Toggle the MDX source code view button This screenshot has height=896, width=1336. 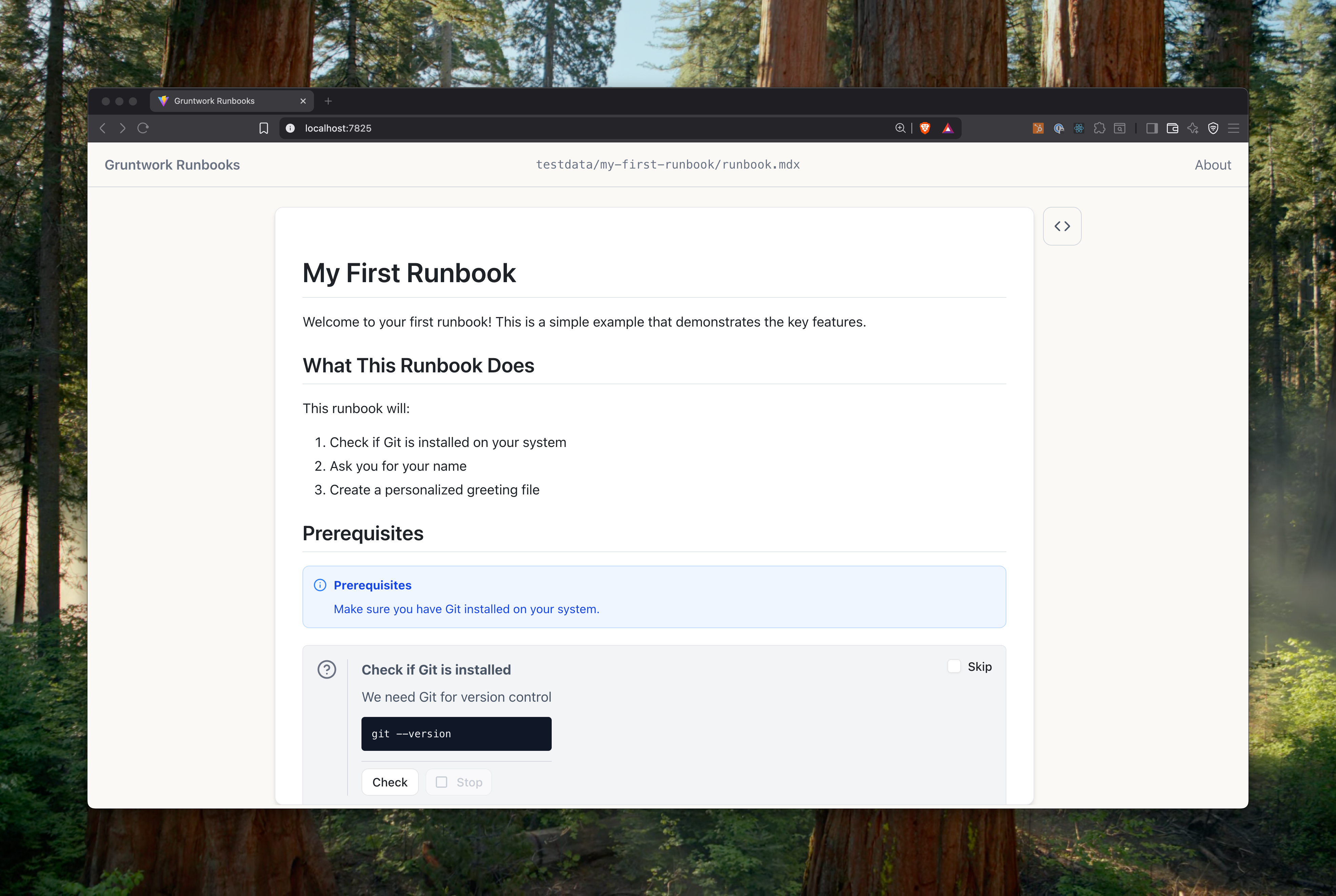pos(1062,226)
